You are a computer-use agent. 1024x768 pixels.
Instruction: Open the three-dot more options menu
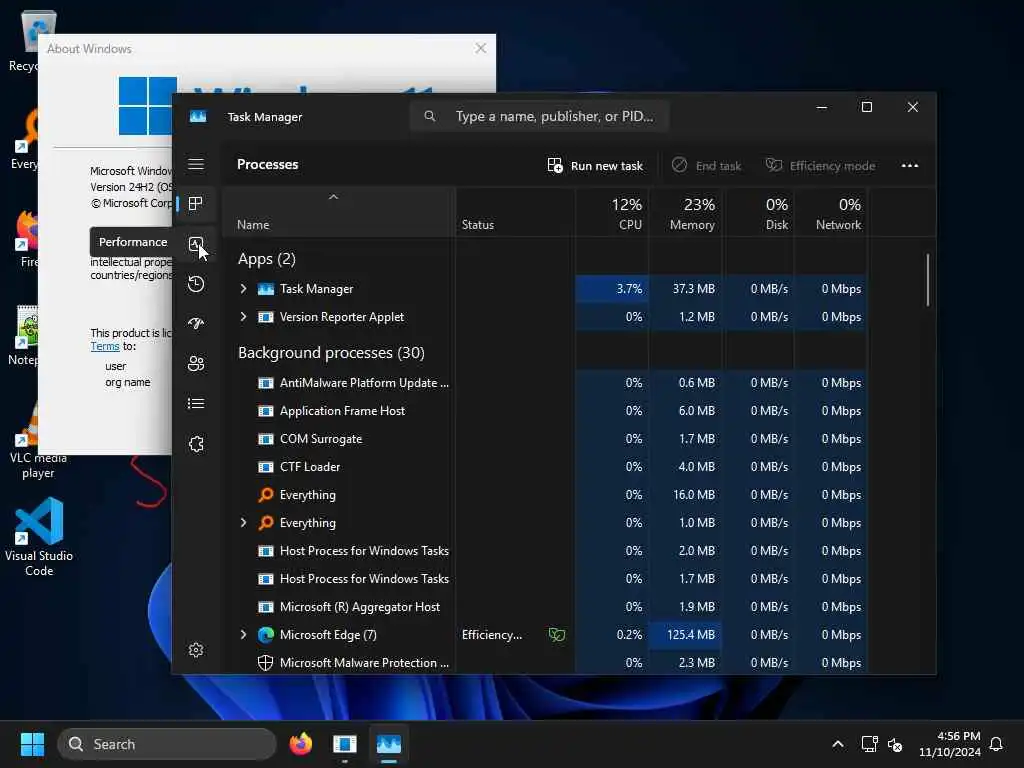[x=910, y=165]
